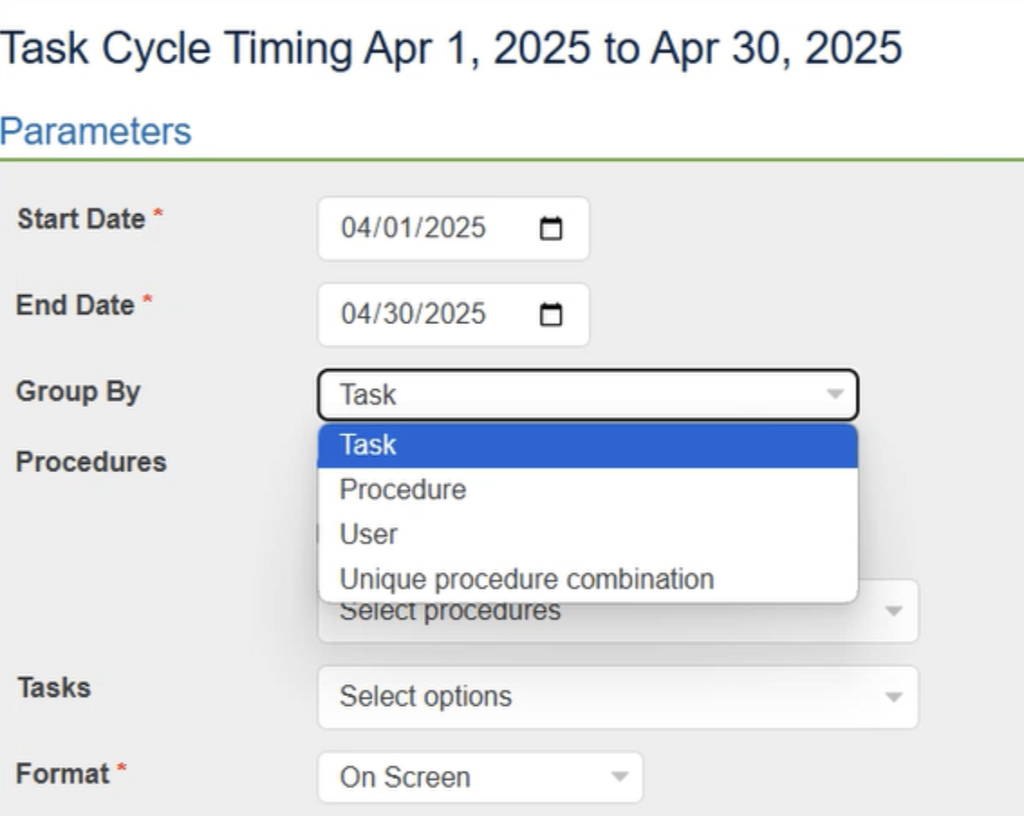Click the Group By dropdown arrow
Image resolution: width=1024 pixels, height=816 pixels.
click(x=835, y=395)
